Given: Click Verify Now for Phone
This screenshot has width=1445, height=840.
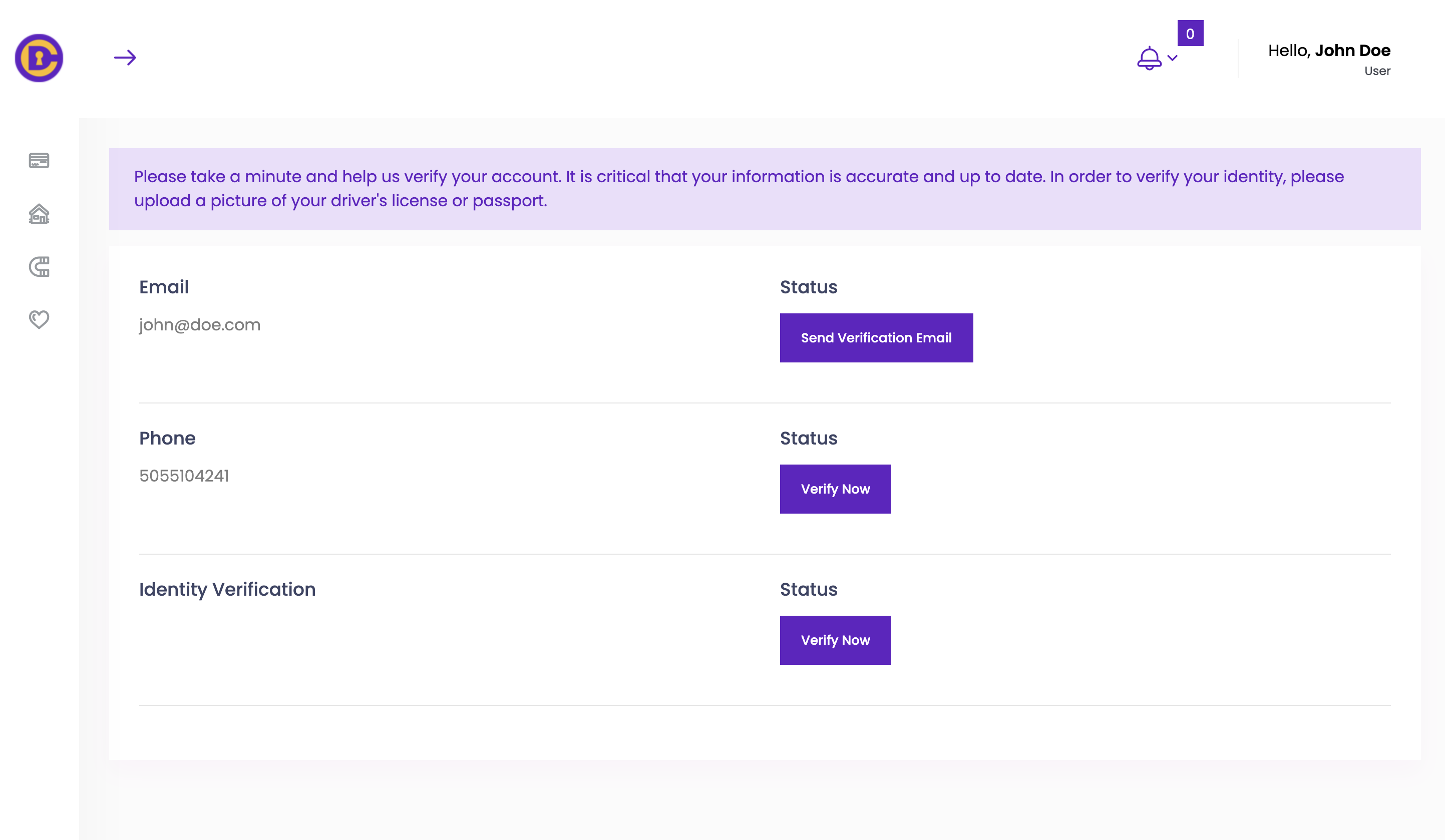Looking at the screenshot, I should (836, 489).
